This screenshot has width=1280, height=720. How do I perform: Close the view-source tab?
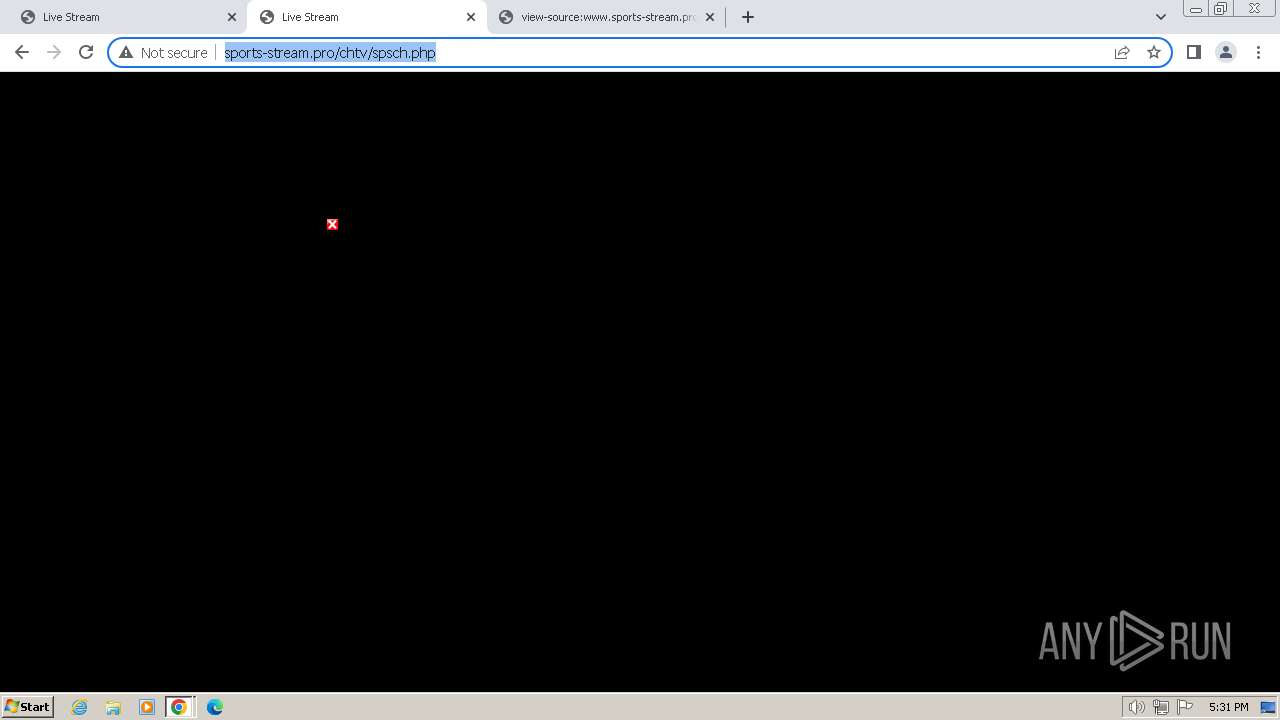(x=710, y=17)
